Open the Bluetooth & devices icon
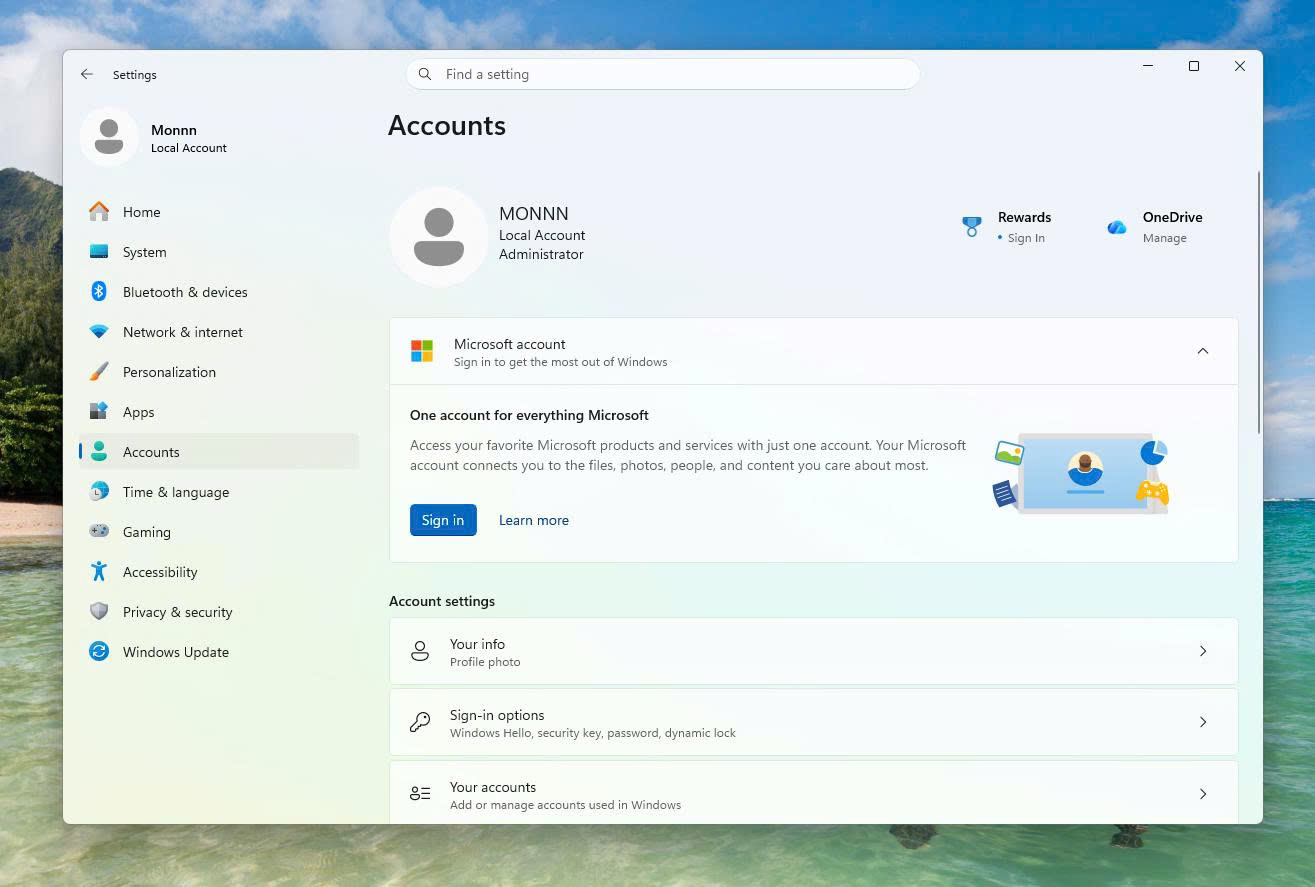Screen dimensions: 1315x887 pyautogui.click(x=99, y=292)
